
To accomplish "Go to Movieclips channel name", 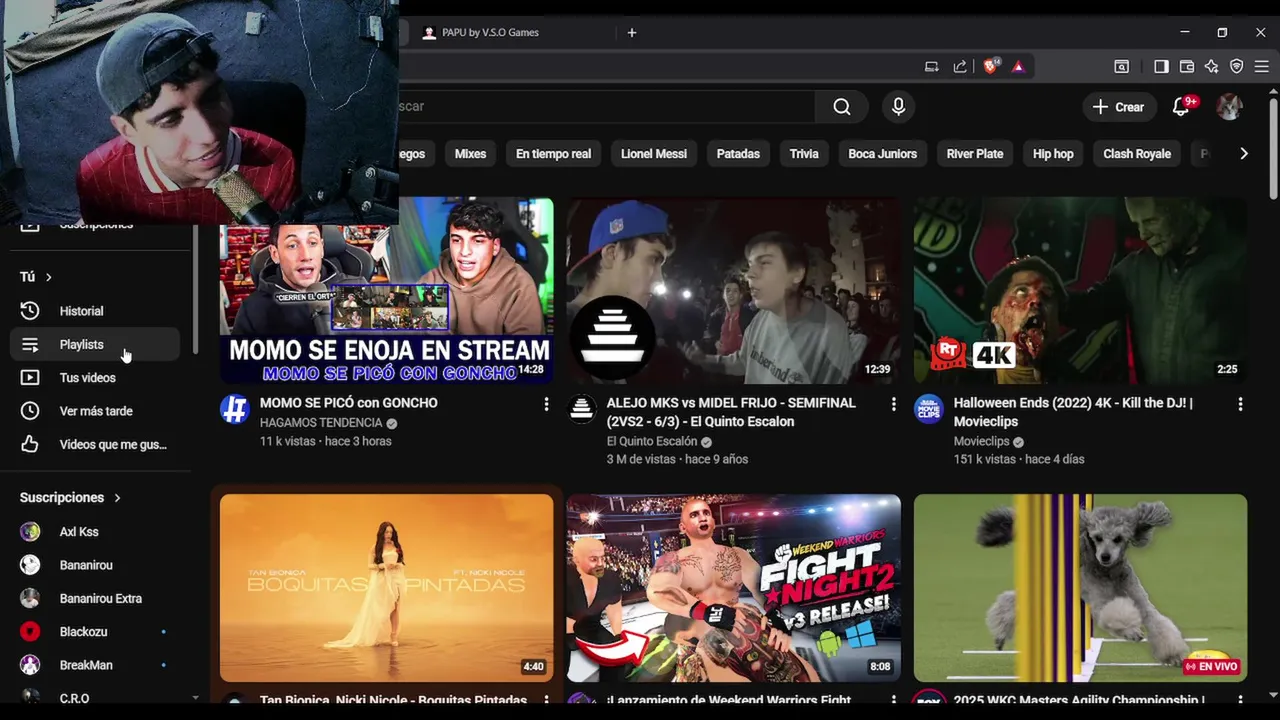I will (x=981, y=442).
